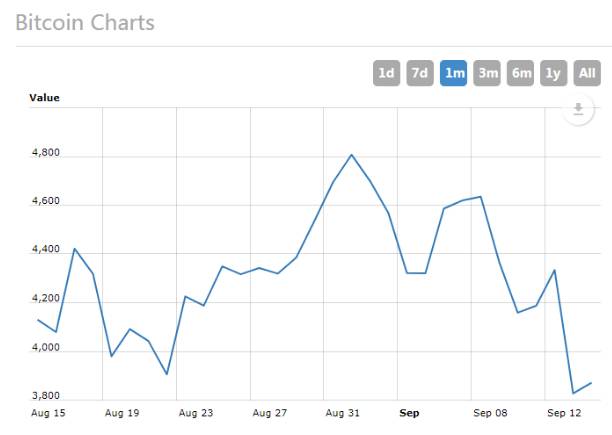Switch to the 1y range
The image size is (612, 435).
click(553, 73)
